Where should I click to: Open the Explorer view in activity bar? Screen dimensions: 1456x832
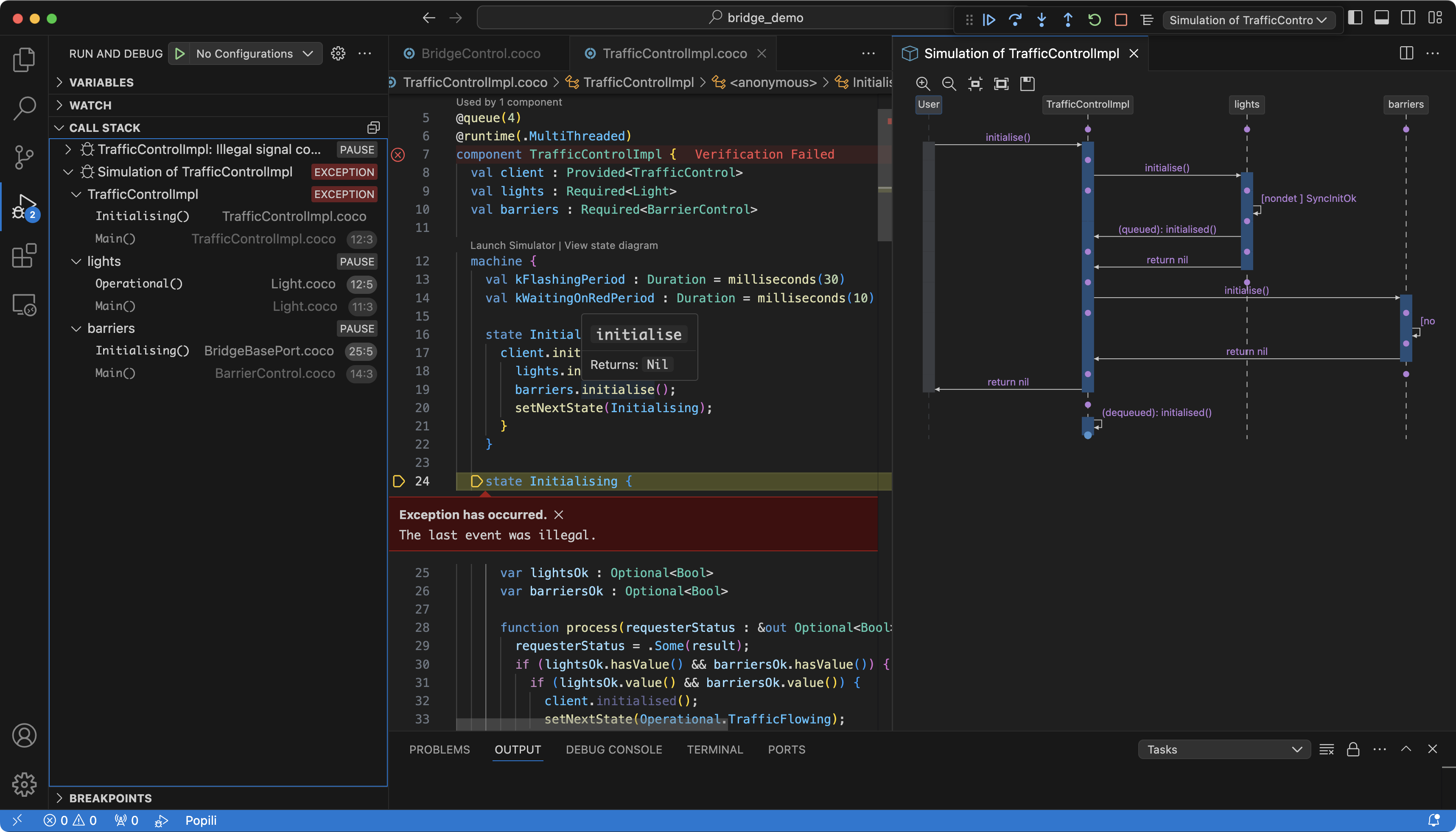coord(24,59)
